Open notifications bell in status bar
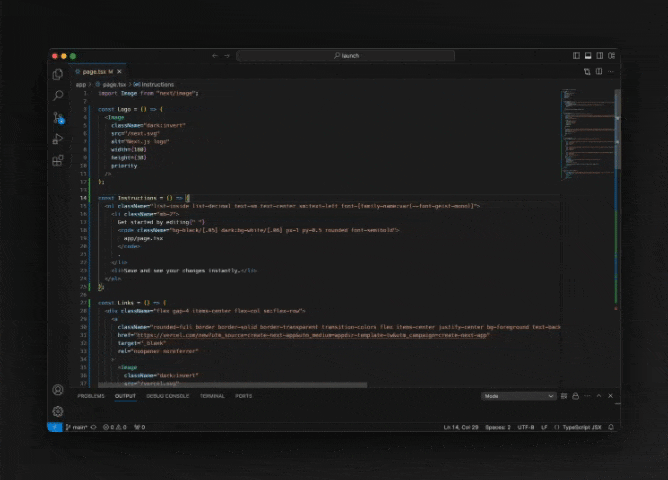This screenshot has width=668, height=480. pos(611,427)
